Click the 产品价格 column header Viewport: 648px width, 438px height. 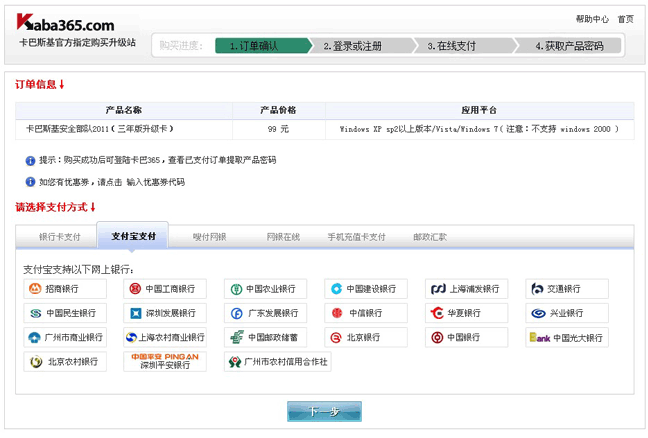click(x=278, y=110)
